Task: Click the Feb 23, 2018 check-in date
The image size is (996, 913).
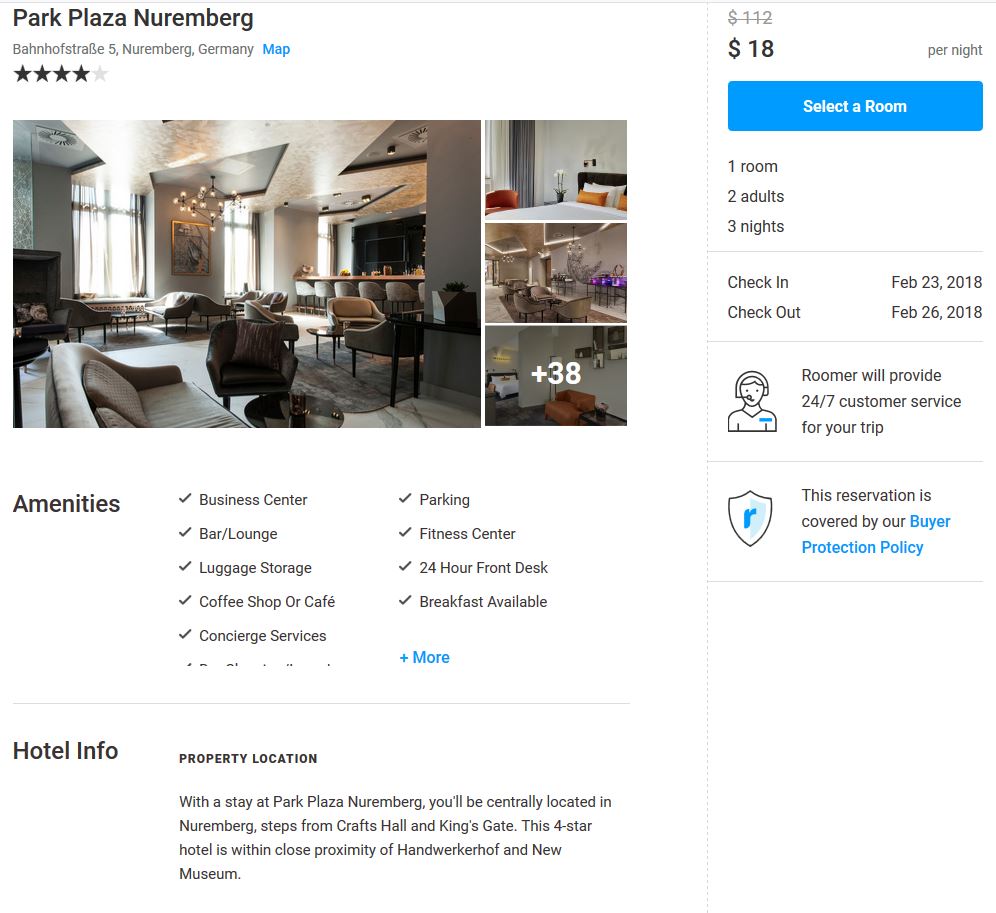Action: [x=936, y=282]
